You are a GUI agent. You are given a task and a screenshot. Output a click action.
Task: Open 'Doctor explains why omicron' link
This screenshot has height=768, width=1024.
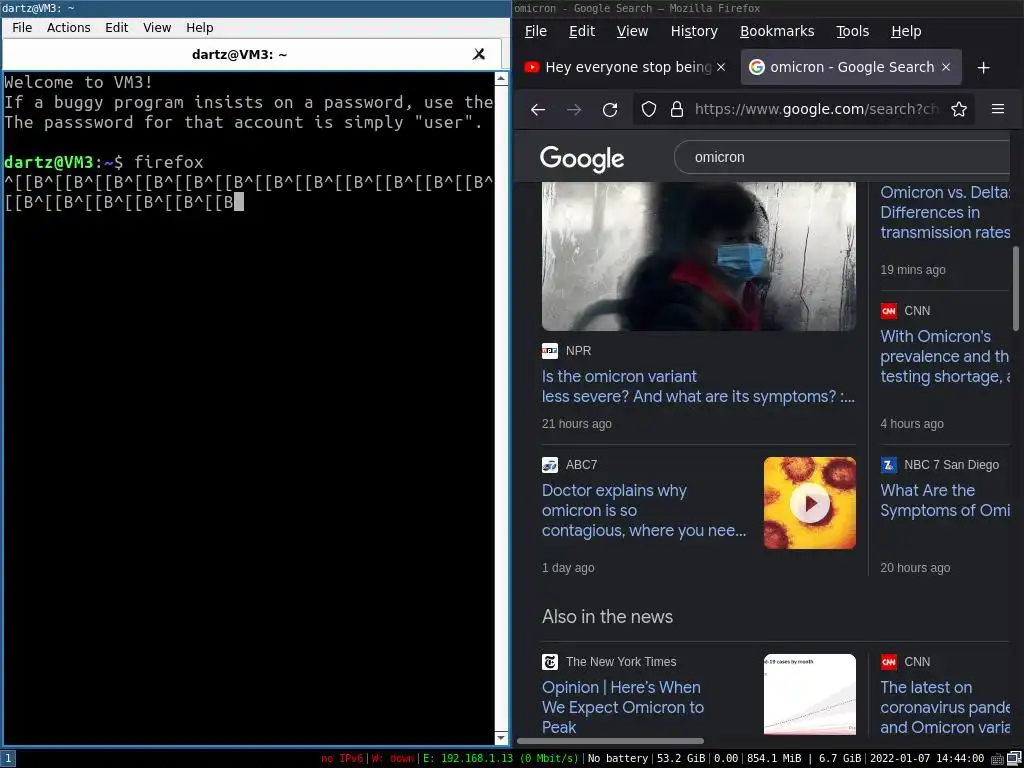tap(644, 511)
